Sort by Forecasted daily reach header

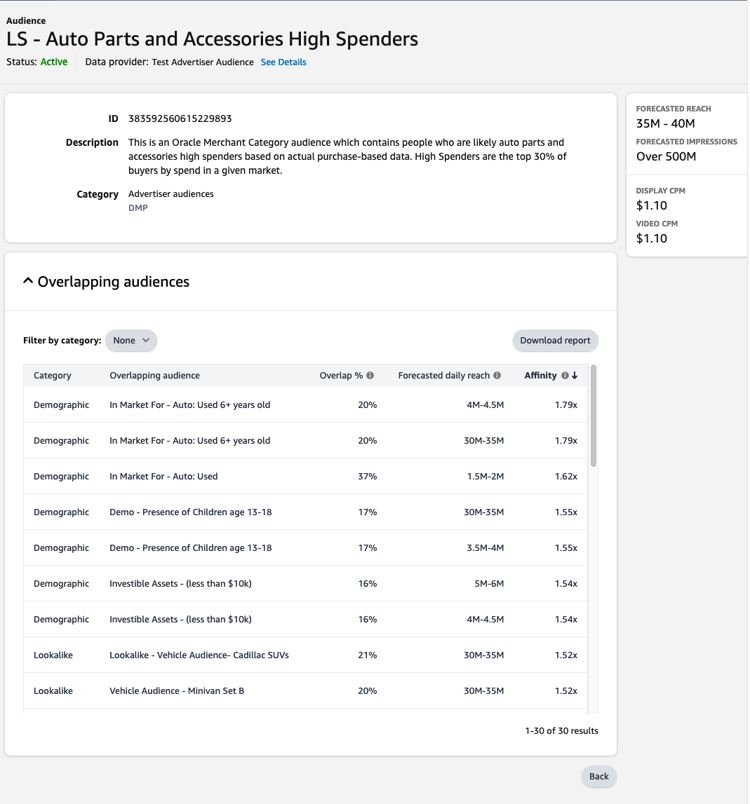[x=443, y=376]
